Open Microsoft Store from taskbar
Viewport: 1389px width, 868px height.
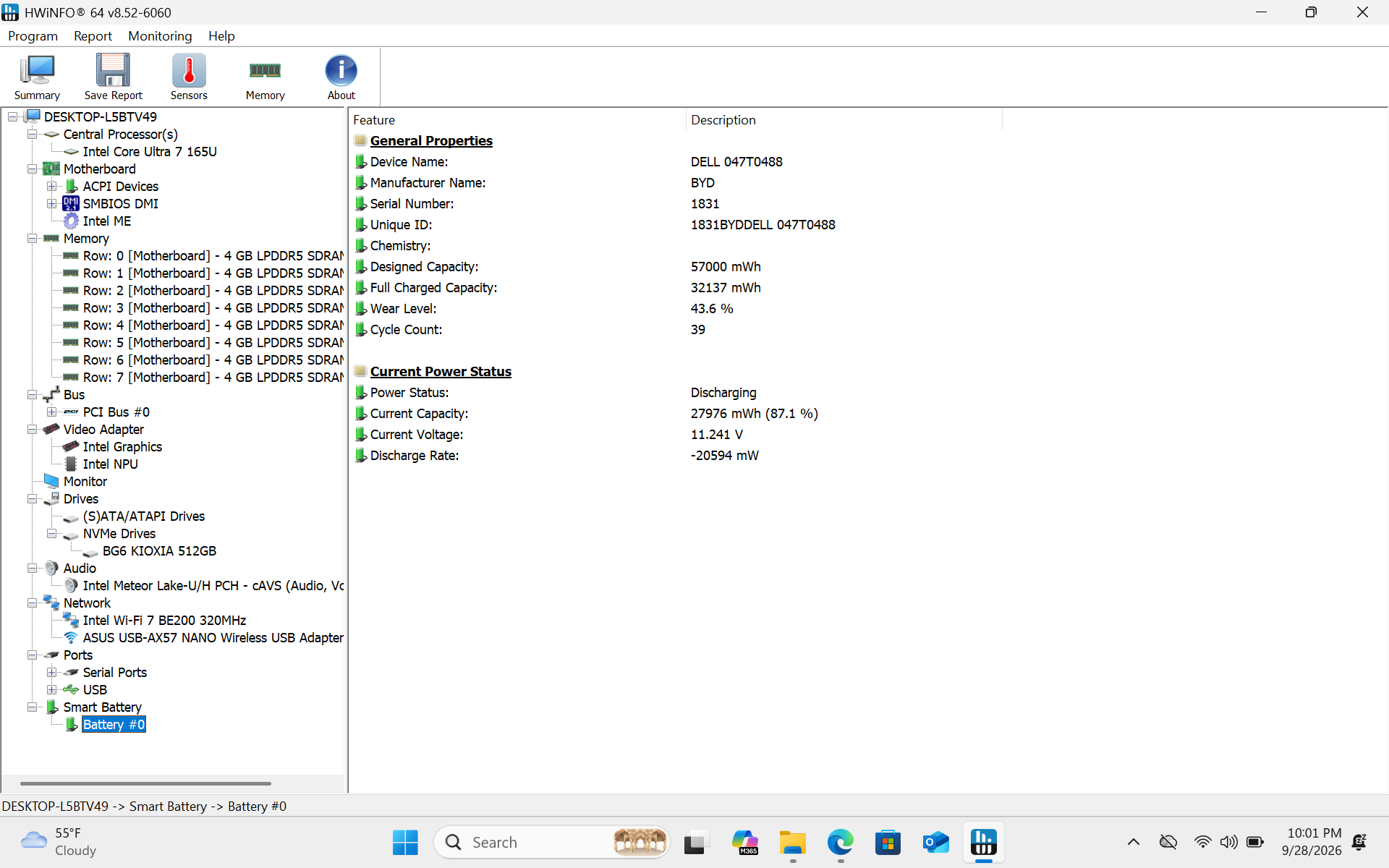point(888,843)
